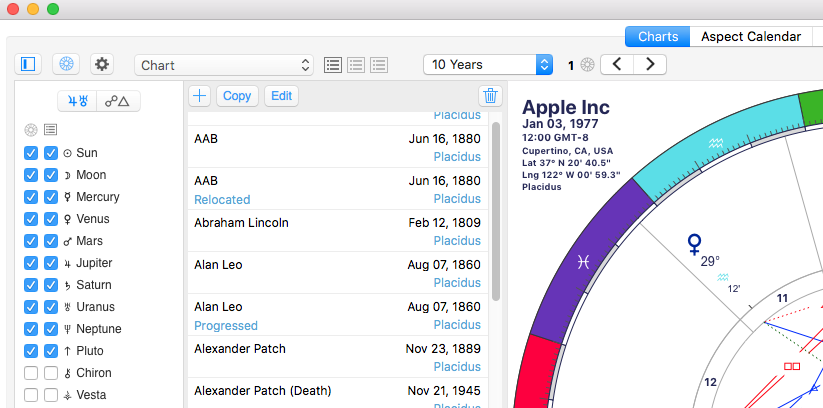Click the Aquarius symbol on the cyan segment
This screenshot has width=823, height=408.
716,143
